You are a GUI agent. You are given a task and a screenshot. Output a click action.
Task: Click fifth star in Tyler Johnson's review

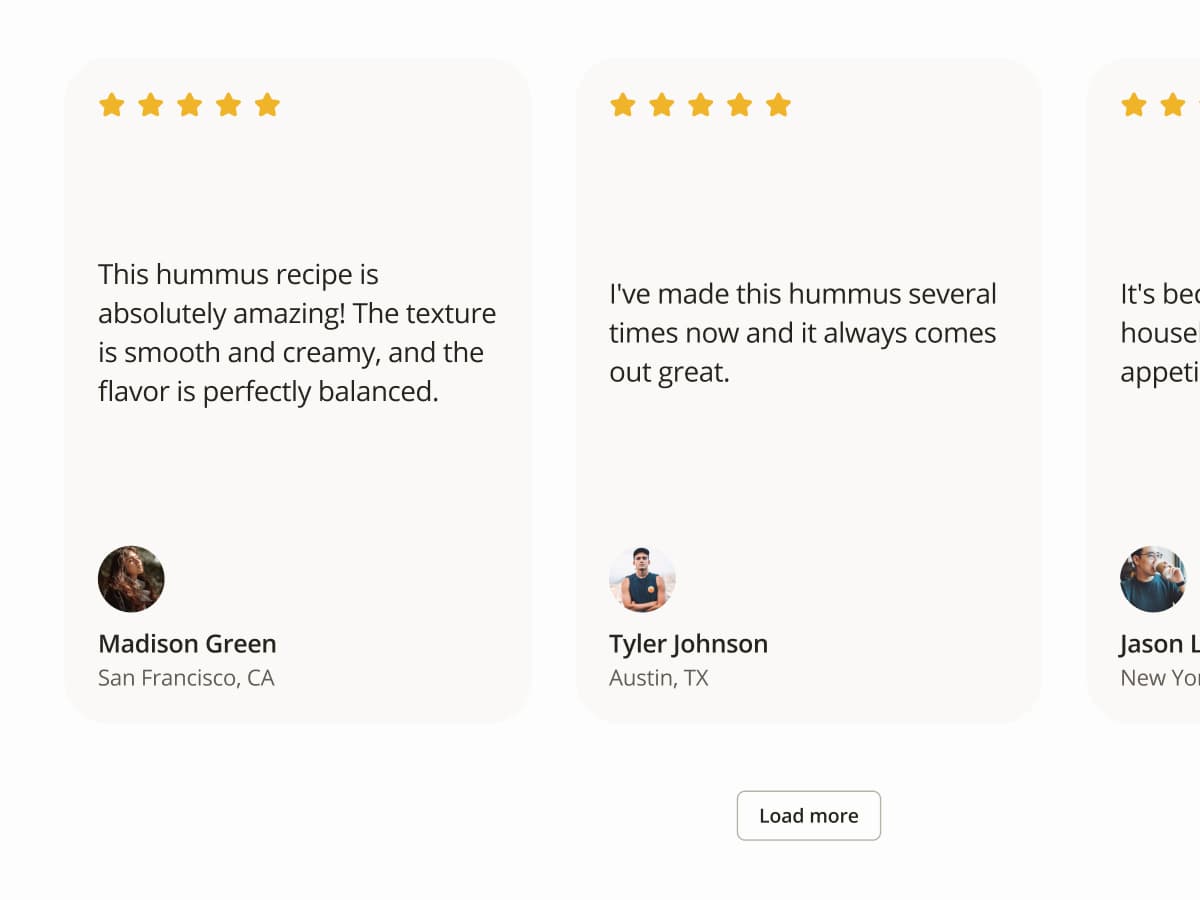(778, 105)
